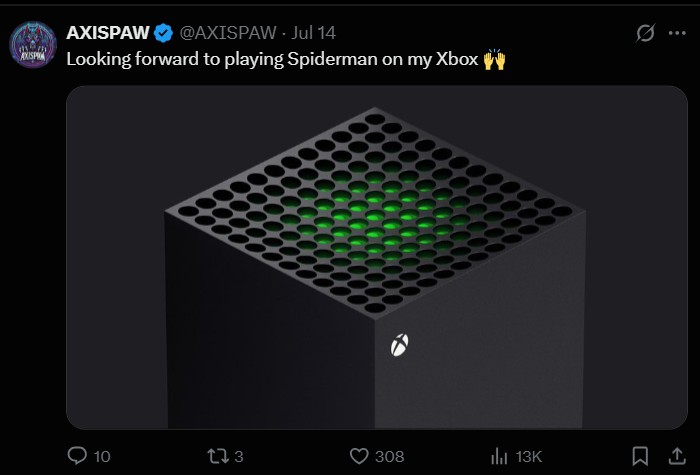Click the 13K views count
Screen dimensions: 700x475
528,457
